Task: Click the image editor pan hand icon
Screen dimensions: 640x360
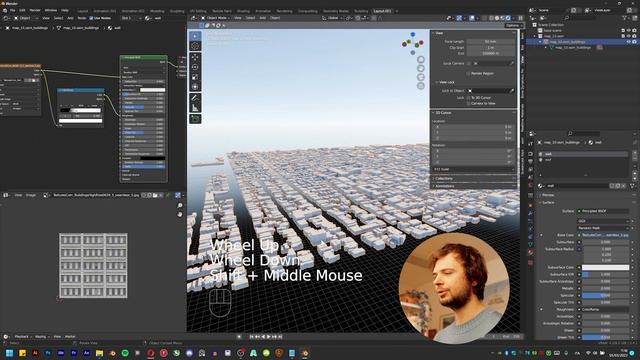Action: (180, 214)
